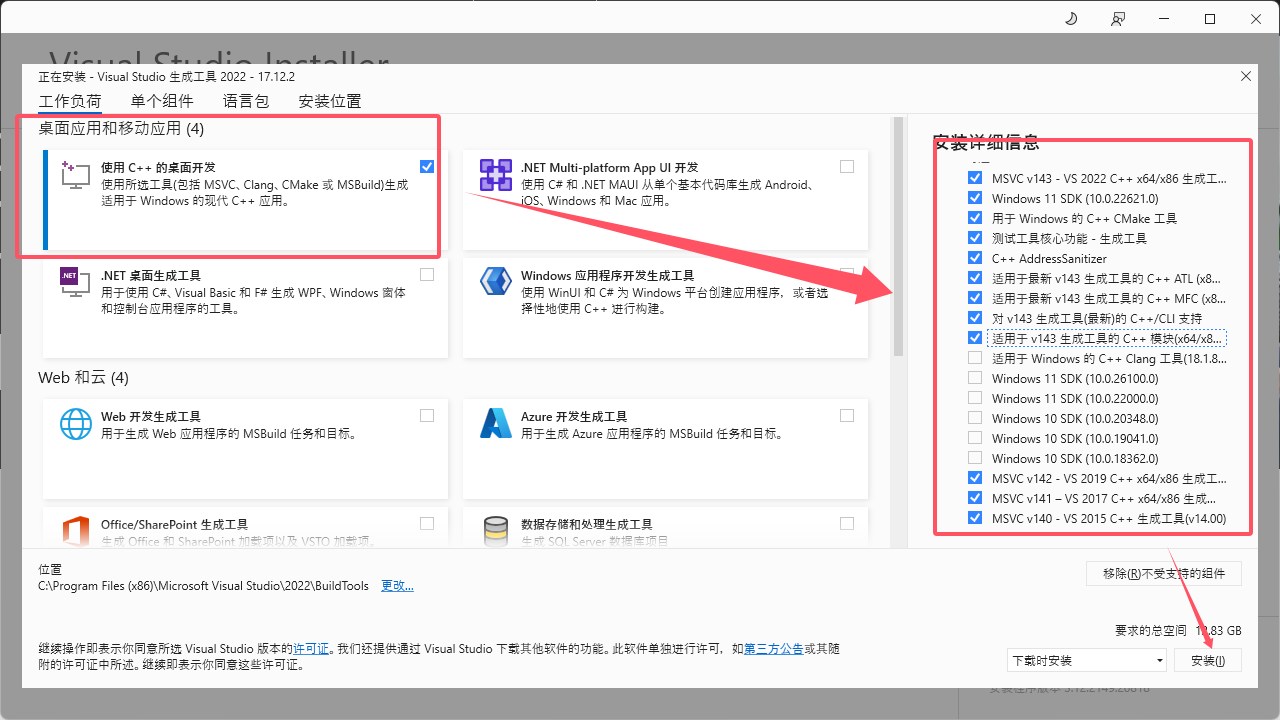Click the Office/SharePoint build tools icon
Image resolution: width=1280 pixels, height=720 pixels.
click(76, 531)
